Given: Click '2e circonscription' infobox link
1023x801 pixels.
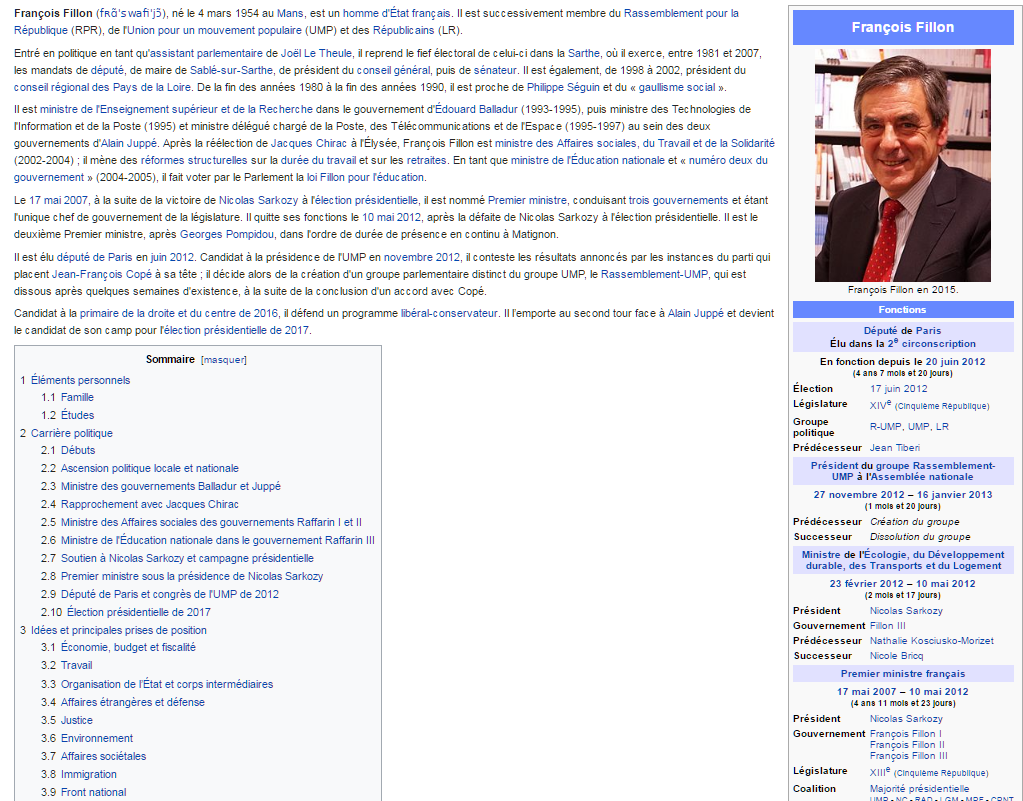Looking at the screenshot, I should [x=932, y=343].
